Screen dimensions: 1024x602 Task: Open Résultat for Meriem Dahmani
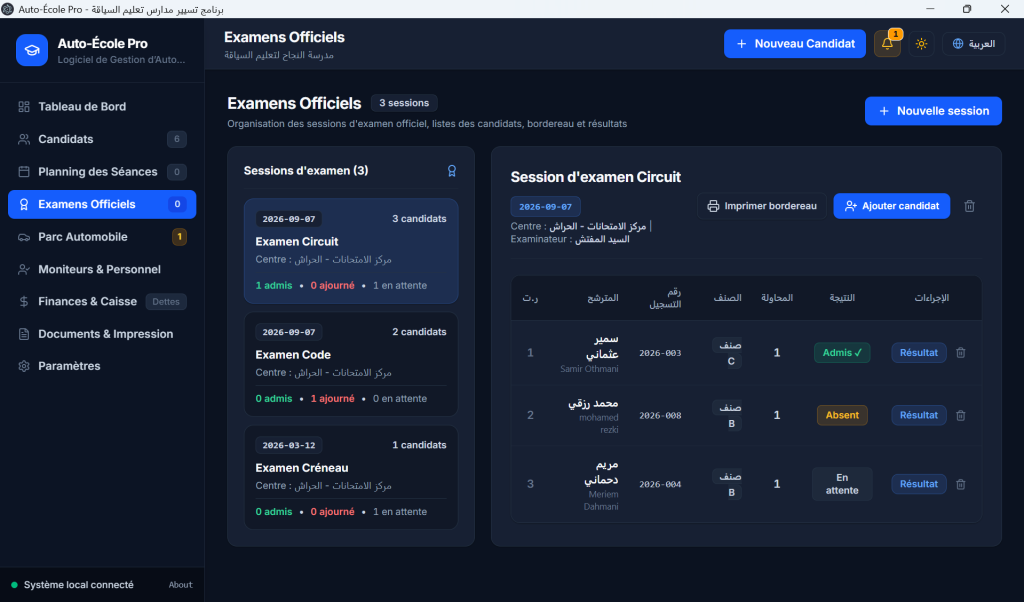[919, 484]
